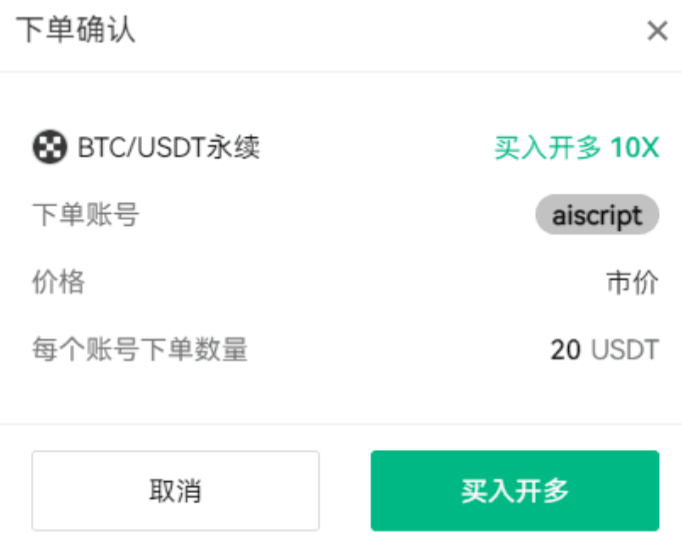
Task: Click the green 10X leverage indicator
Action: click(635, 147)
